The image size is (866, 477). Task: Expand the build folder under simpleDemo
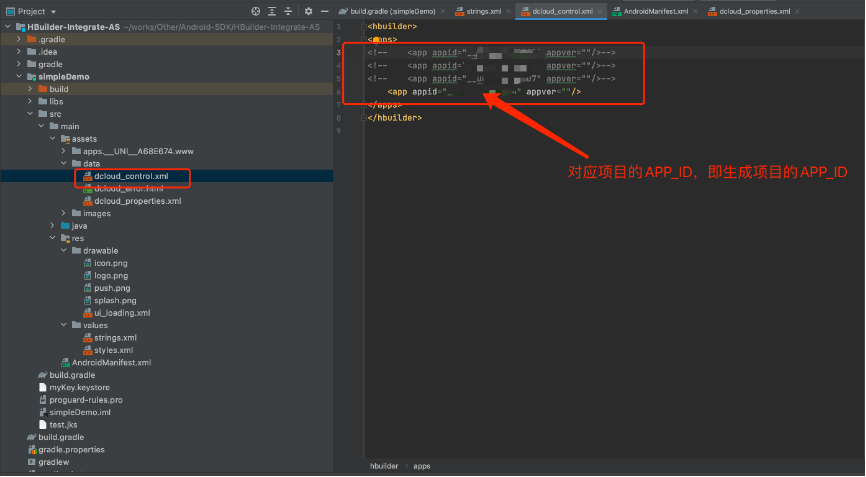(30, 89)
